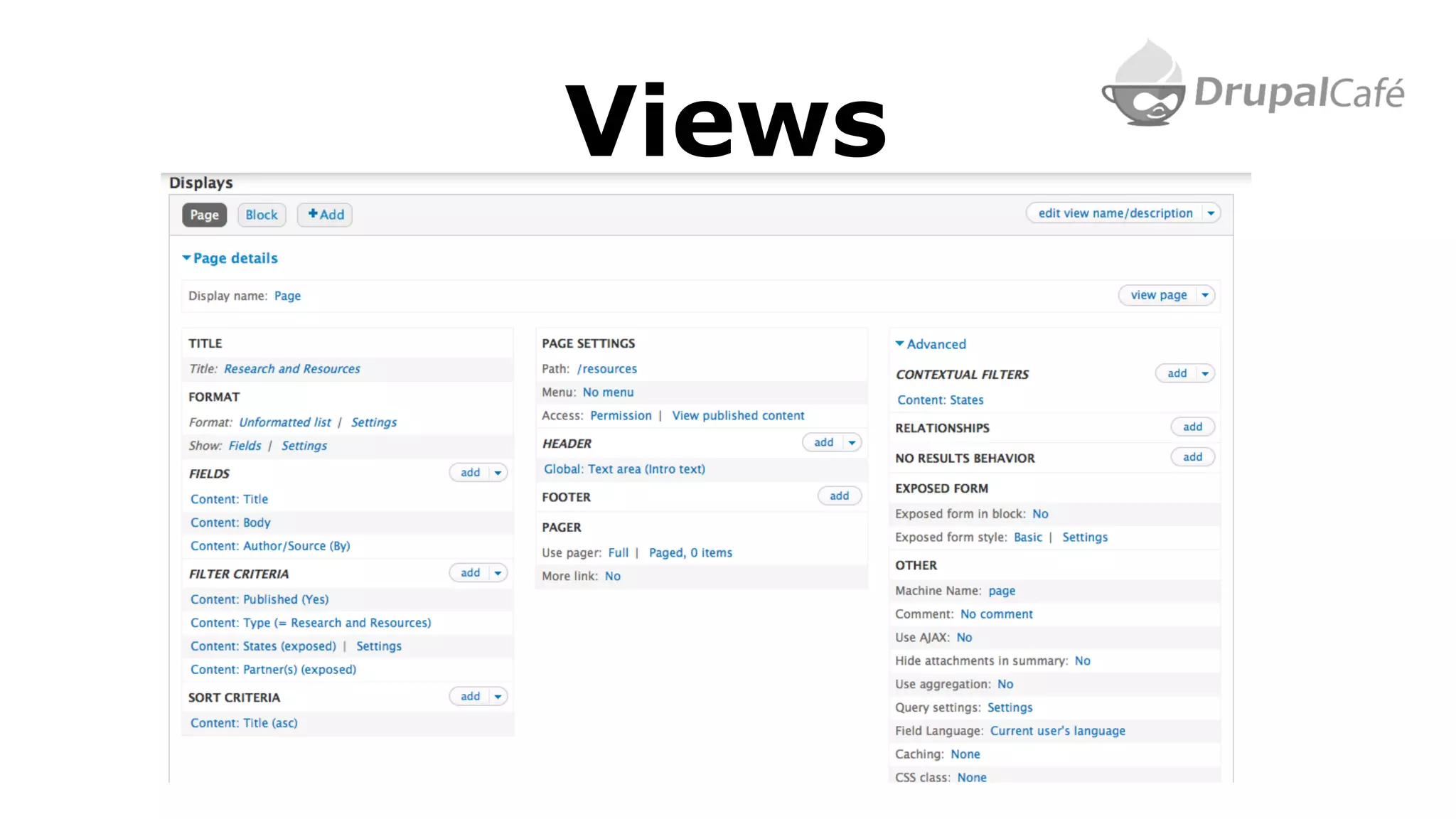The width and height of the screenshot is (1456, 819).
Task: Click the +Add display button
Action: (325, 215)
